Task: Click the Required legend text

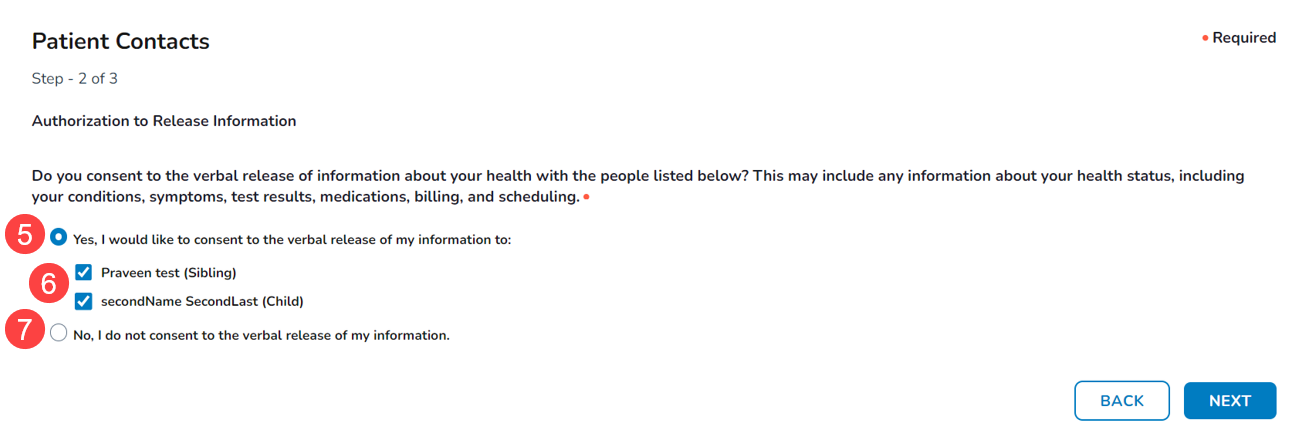Action: click(x=1244, y=38)
